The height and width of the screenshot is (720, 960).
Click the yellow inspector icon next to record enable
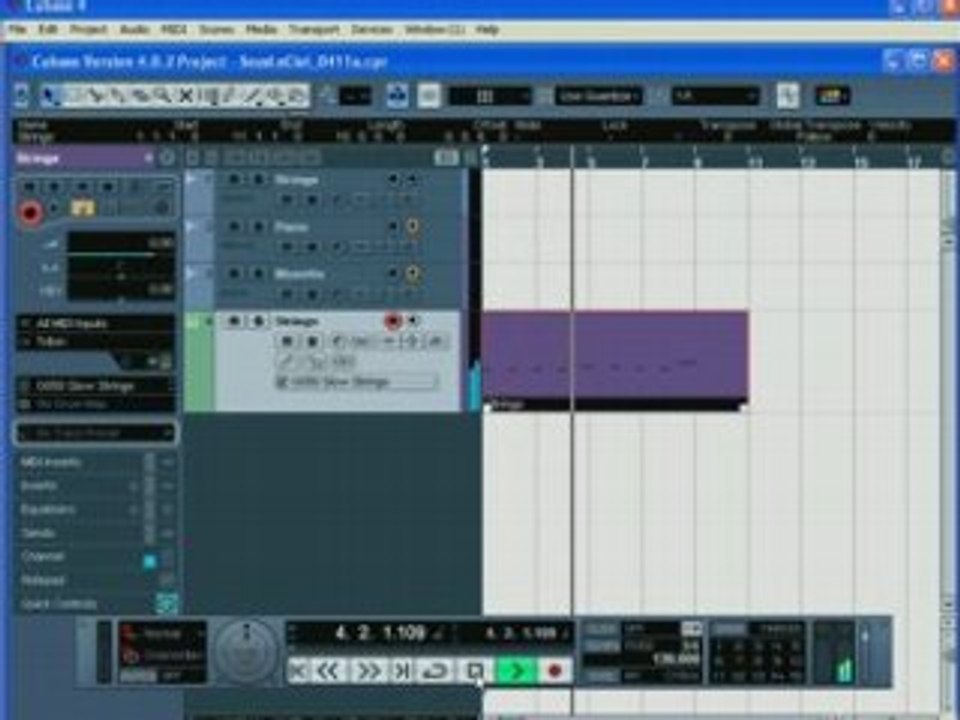pyautogui.click(x=83, y=209)
